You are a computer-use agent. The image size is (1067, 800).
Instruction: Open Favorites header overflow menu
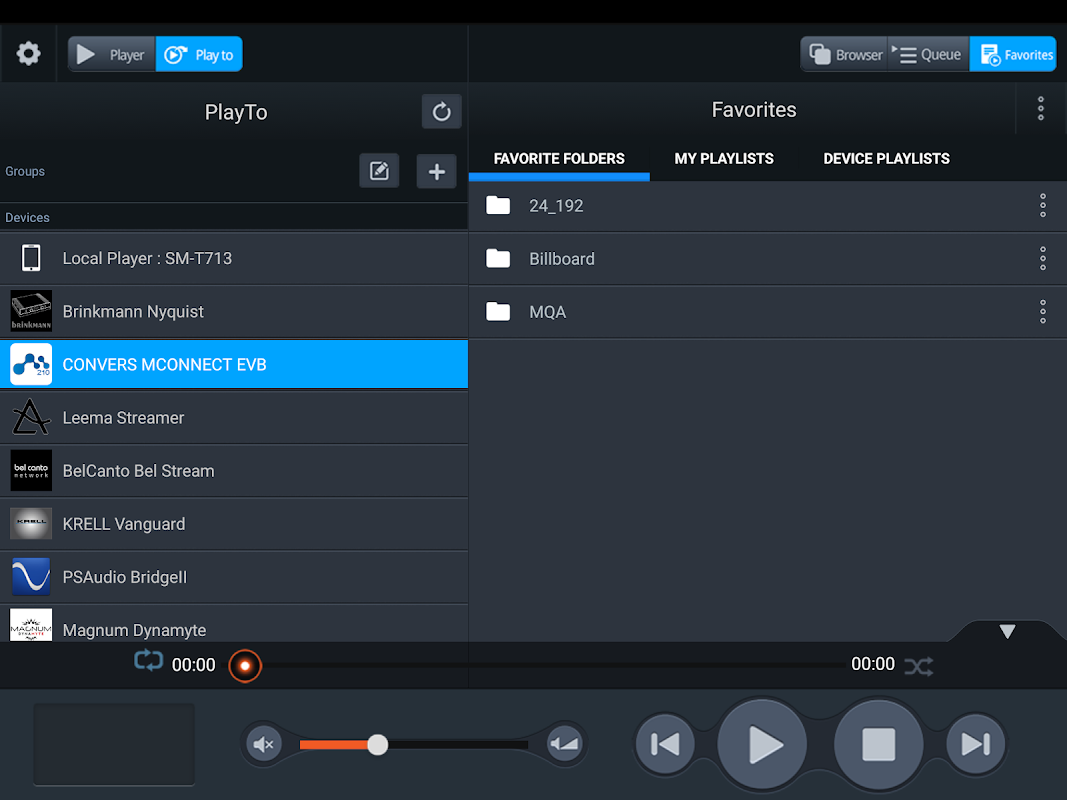[1040, 109]
